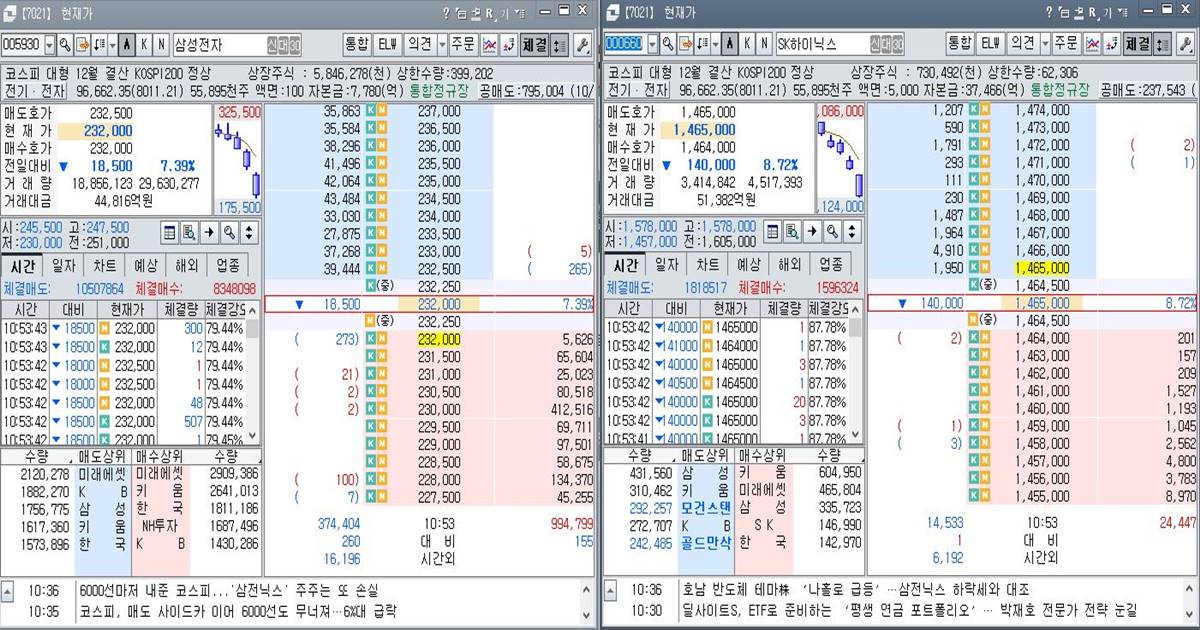Open wrench settings icon in SK Hynix window
The height and width of the screenshot is (630, 1200).
click(1185, 45)
